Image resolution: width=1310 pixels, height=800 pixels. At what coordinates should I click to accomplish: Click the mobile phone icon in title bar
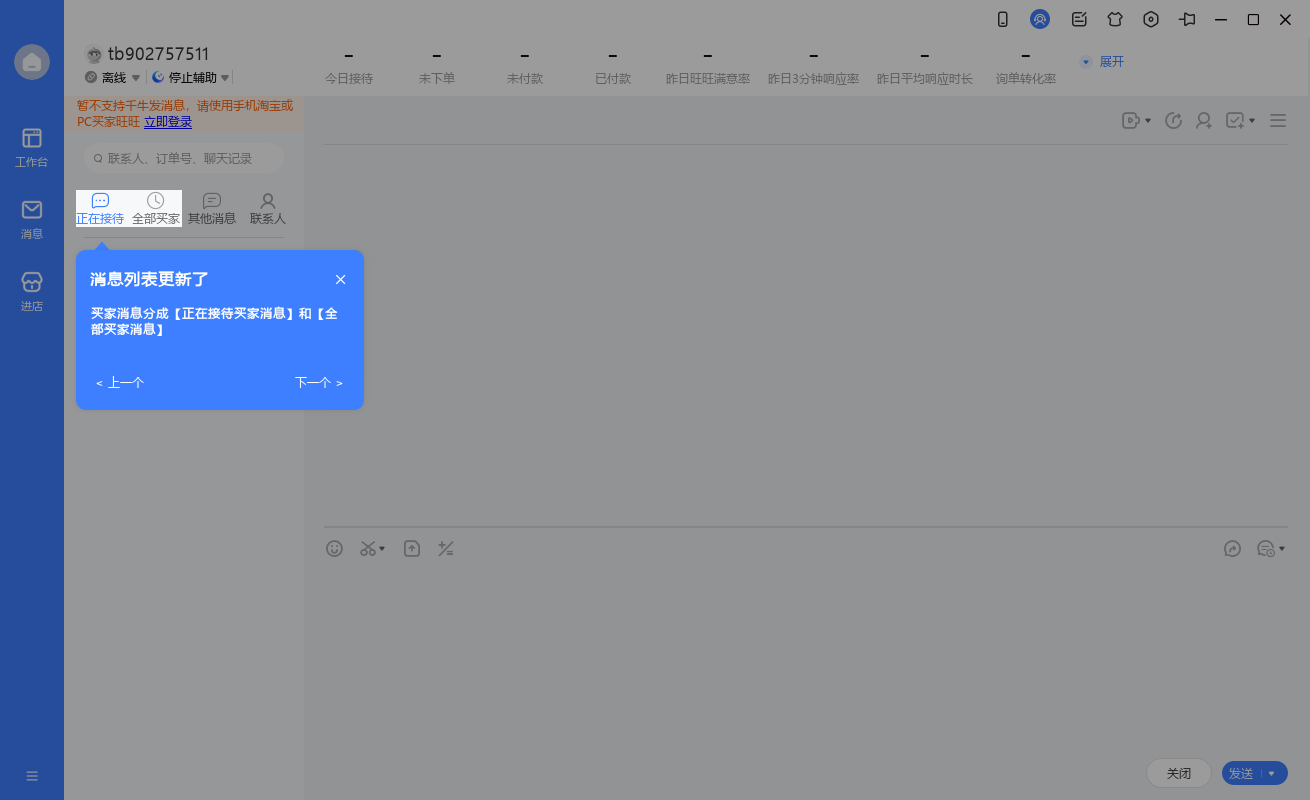point(1003,19)
